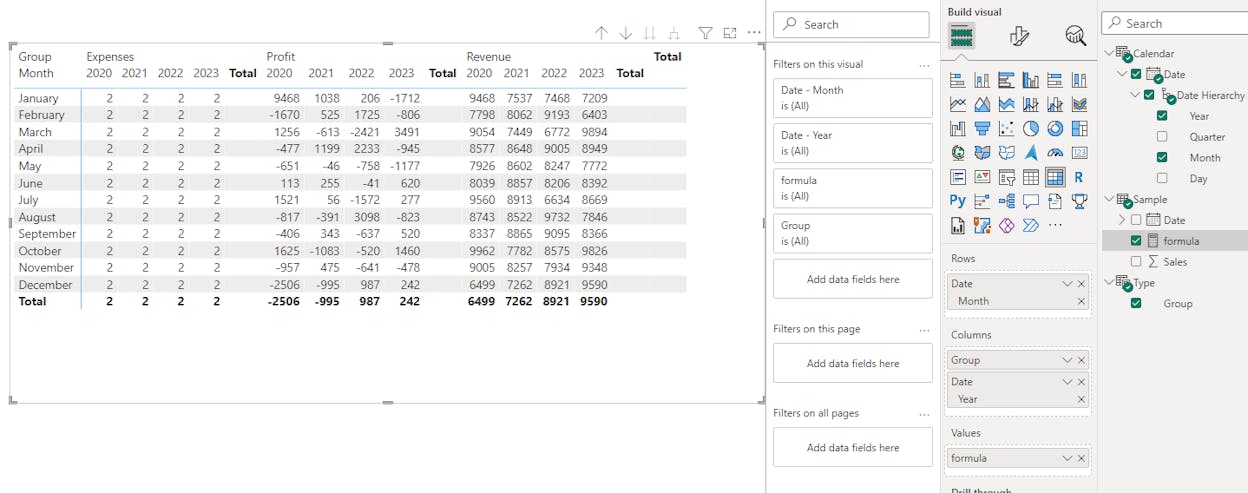
Task: Select the Stacked bar chart visual
Action: [x=958, y=81]
